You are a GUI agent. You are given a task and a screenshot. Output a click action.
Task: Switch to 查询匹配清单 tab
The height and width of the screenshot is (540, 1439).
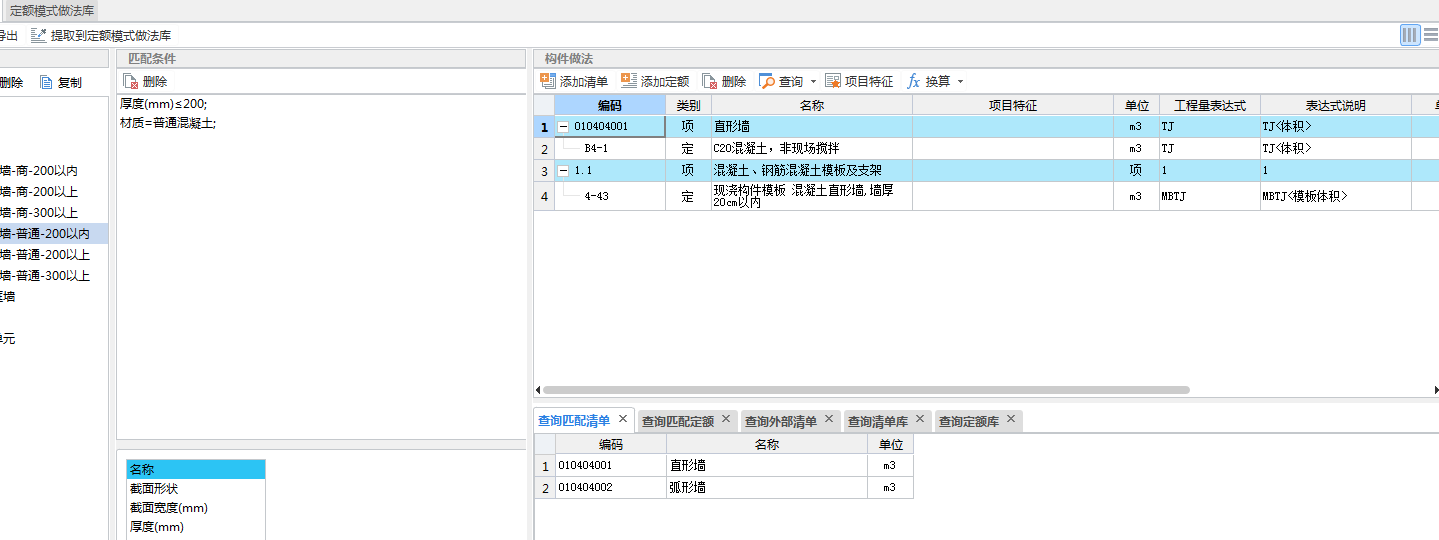[573, 421]
